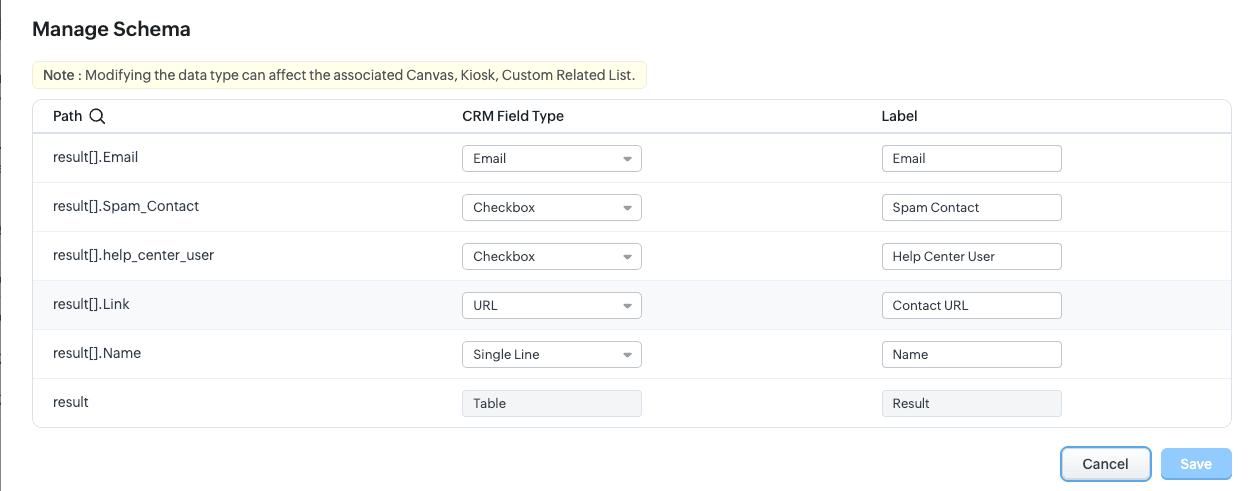The width and height of the screenshot is (1258, 491).
Task: Select the result[].Email path text
Action: pyautogui.click(x=102, y=158)
